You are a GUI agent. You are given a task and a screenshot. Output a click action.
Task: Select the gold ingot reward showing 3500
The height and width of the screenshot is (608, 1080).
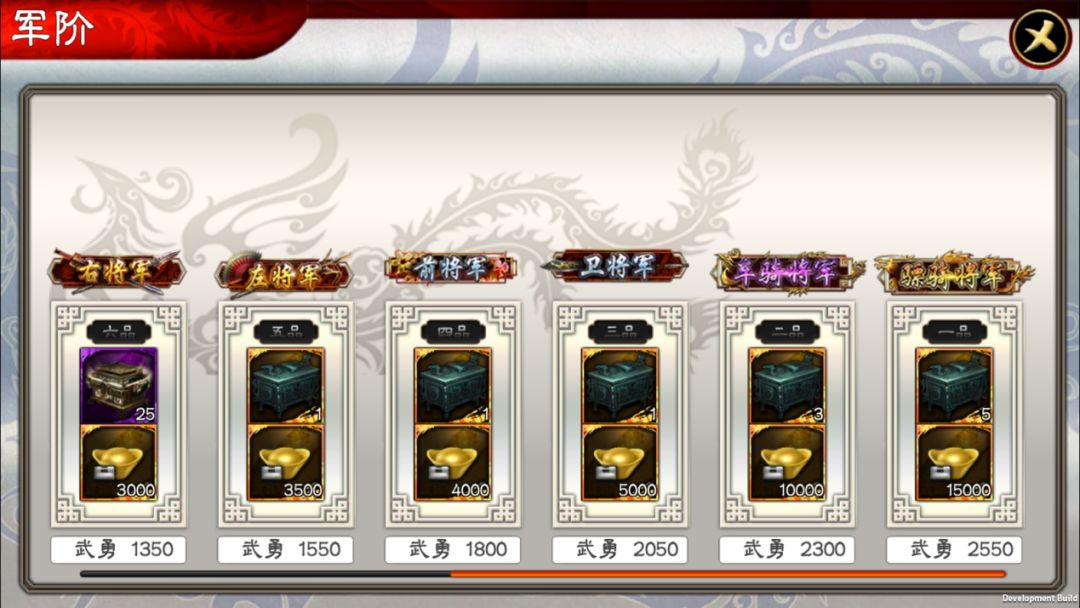[286, 463]
